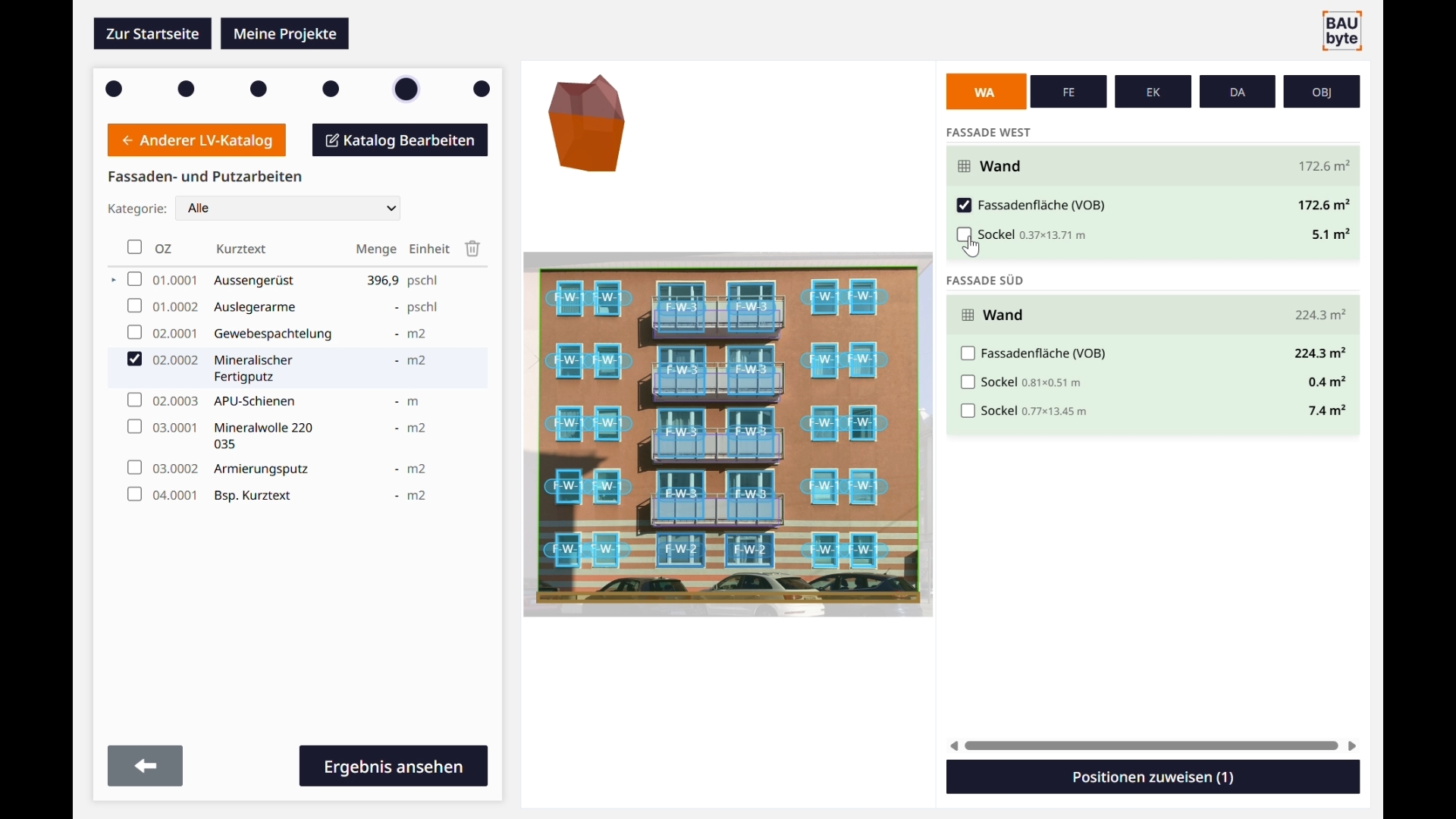This screenshot has width=1456, height=819.
Task: Click the first progress step dot
Action: coord(115,89)
